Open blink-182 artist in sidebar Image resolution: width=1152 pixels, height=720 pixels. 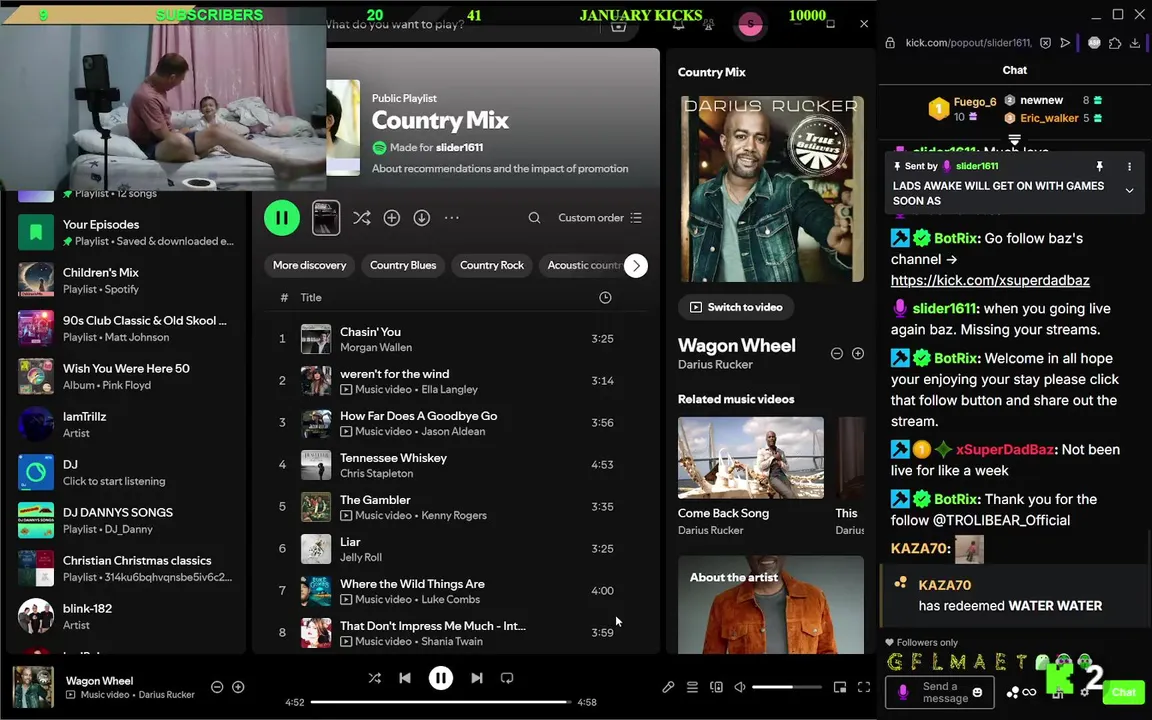point(126,616)
